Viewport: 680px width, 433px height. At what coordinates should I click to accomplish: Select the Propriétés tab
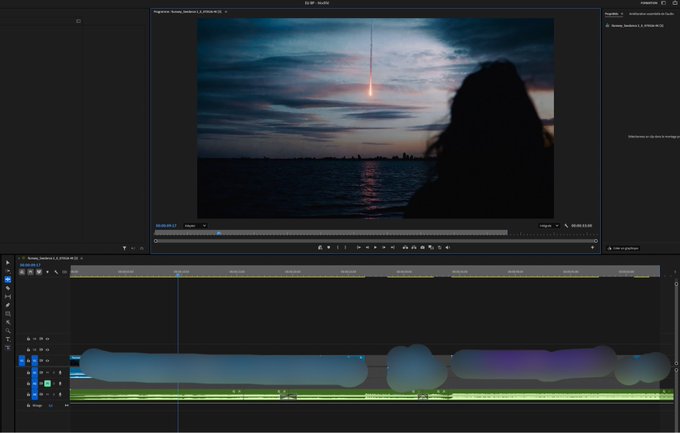point(611,14)
